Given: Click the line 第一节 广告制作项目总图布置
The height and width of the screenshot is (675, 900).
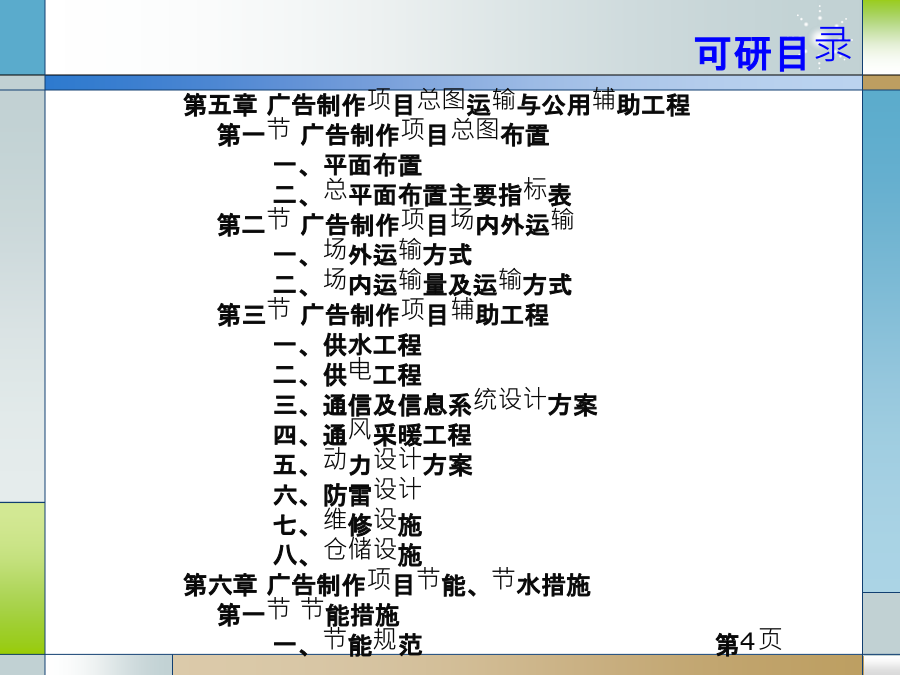Looking at the screenshot, I should (383, 133).
